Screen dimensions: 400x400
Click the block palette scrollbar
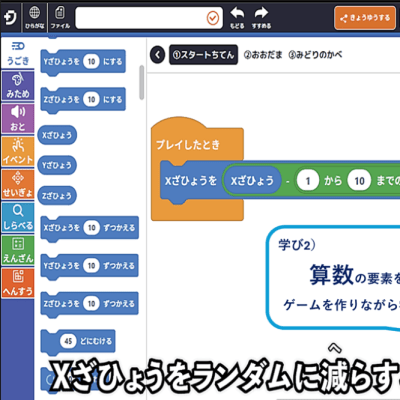[142, 82]
